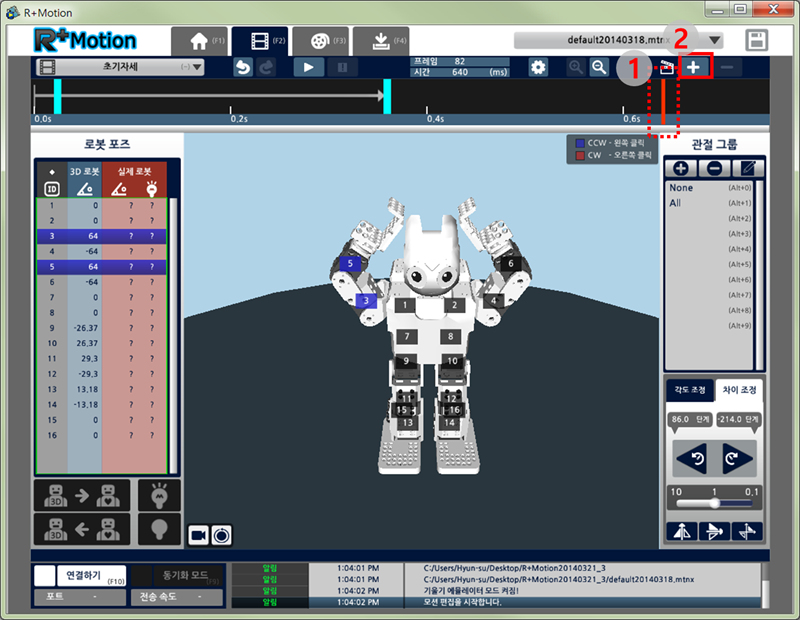Image resolution: width=800 pixels, height=620 pixels.
Task: Click the 86.0 단계 value field
Action: [x=690, y=419]
